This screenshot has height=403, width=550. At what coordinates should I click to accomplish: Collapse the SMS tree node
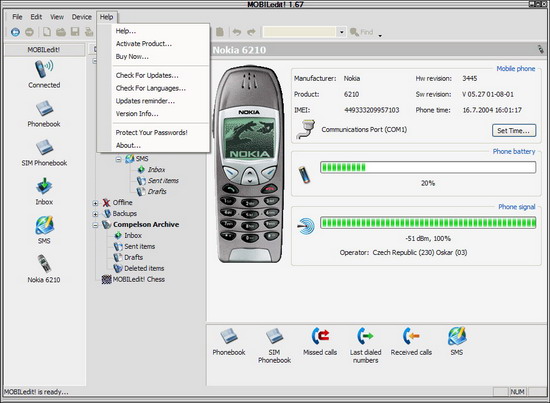coord(119,159)
